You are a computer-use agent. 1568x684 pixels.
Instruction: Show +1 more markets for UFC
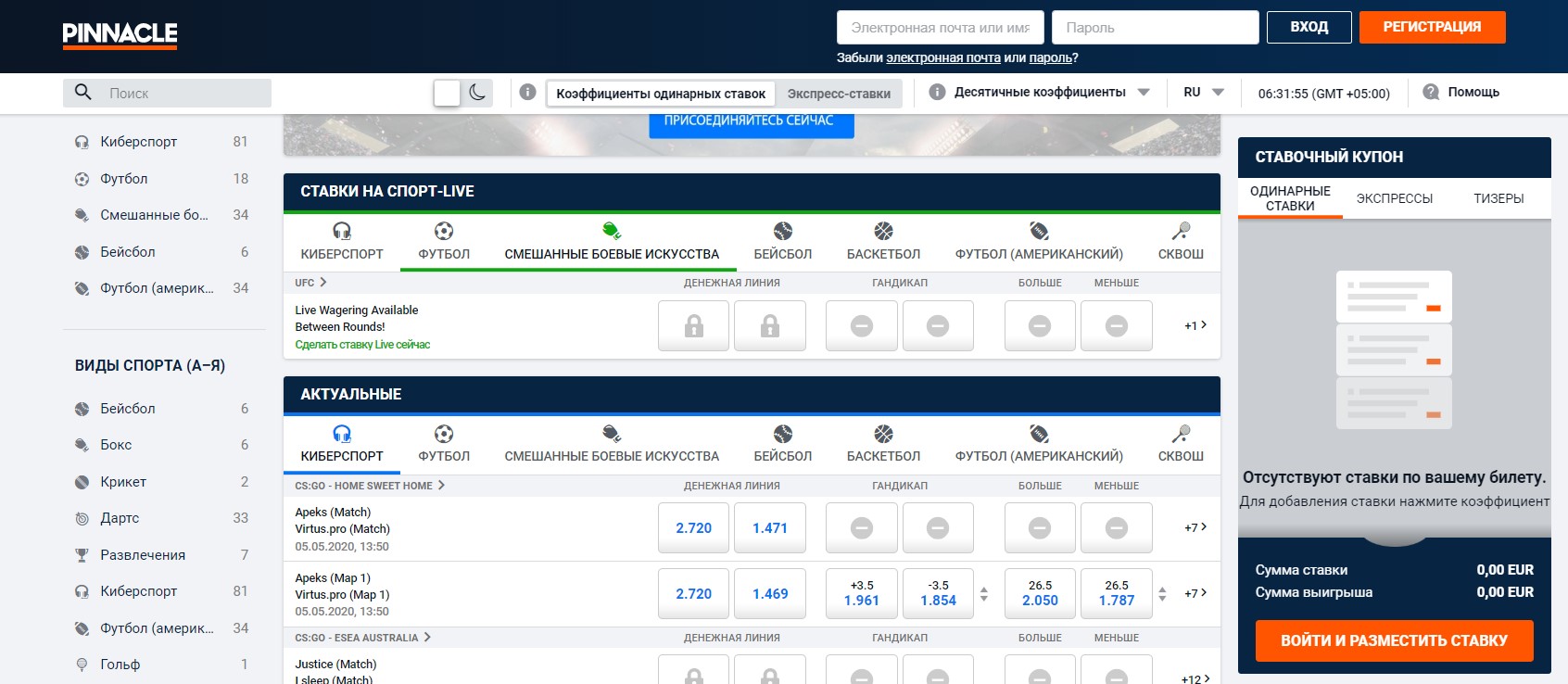tap(1195, 325)
